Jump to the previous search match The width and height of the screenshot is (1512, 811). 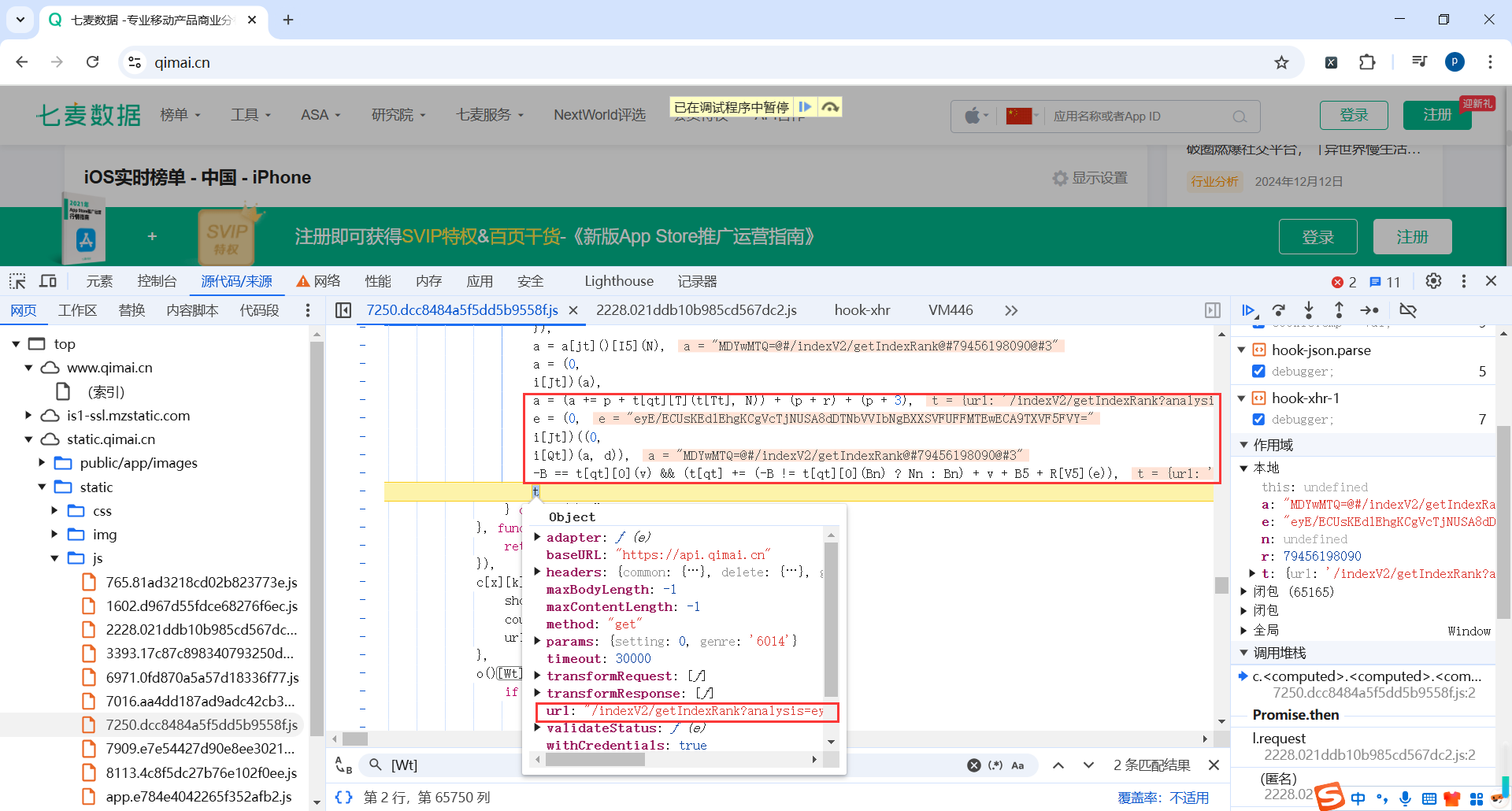[1058, 765]
